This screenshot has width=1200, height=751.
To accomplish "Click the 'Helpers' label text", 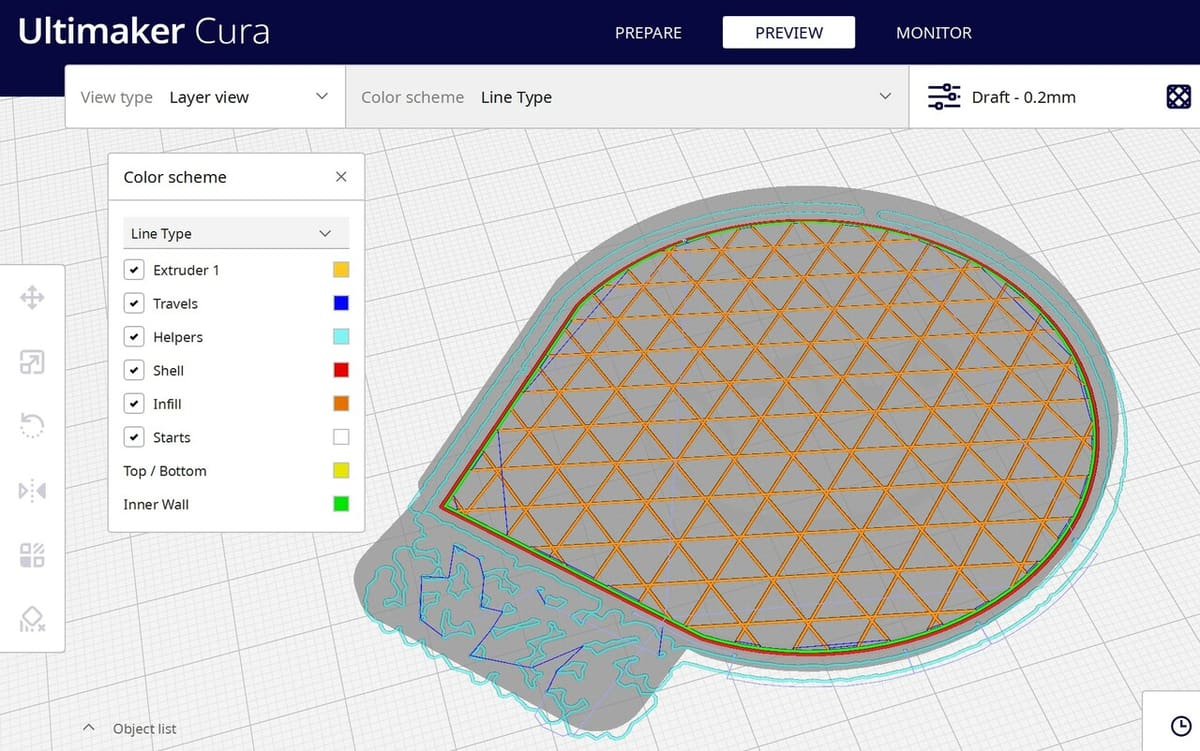I will [x=178, y=337].
